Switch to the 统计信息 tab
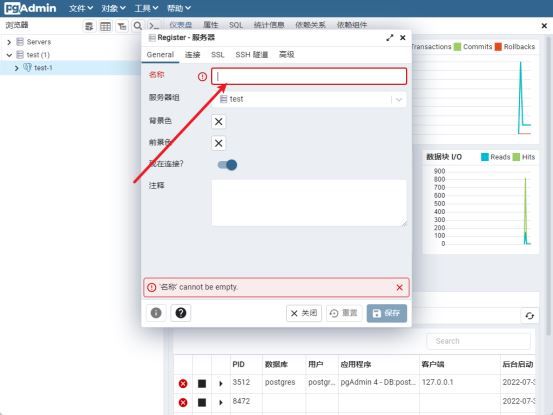Screen dimensions: 553x415 pos(269,25)
